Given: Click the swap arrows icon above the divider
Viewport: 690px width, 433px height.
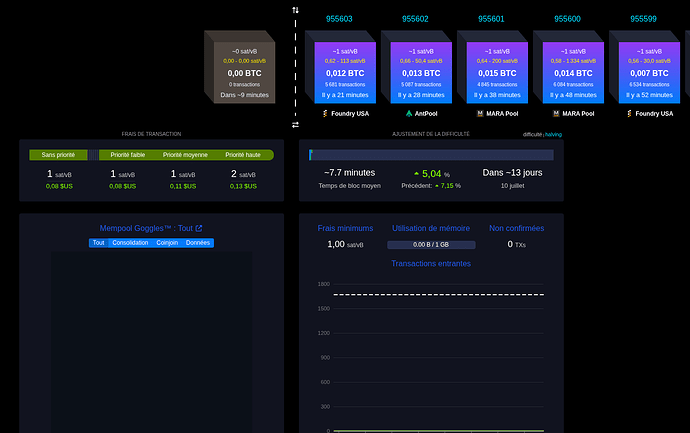Looking at the screenshot, I should click(x=295, y=10).
